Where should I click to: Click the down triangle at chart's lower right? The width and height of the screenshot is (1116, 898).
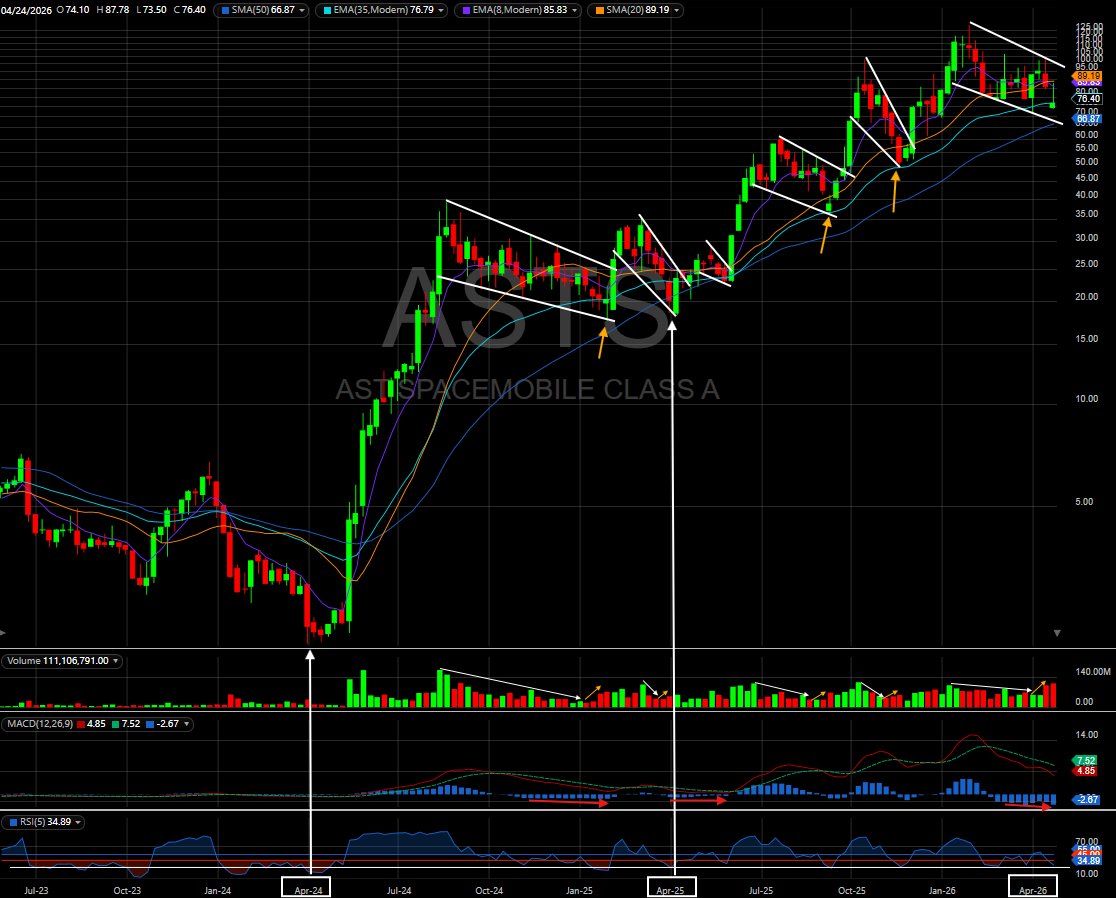(x=1057, y=633)
